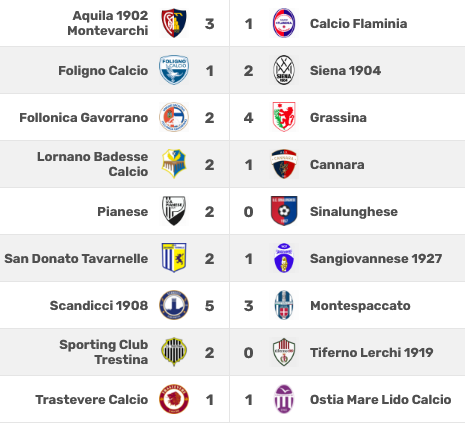Image resolution: width=465 pixels, height=430 pixels.
Task: Click the Pianese black and white crest
Action: 174,211
